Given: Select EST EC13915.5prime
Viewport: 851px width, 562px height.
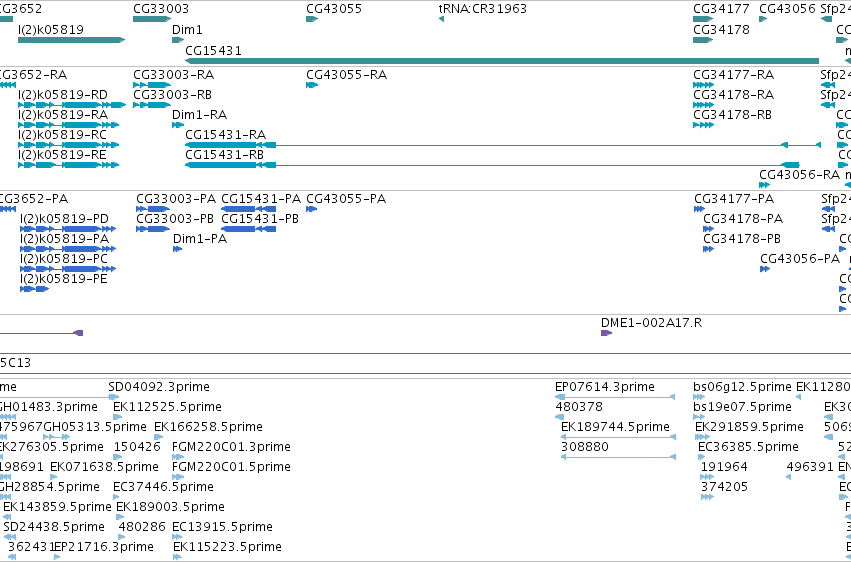Looking at the screenshot, I should click(223, 527).
